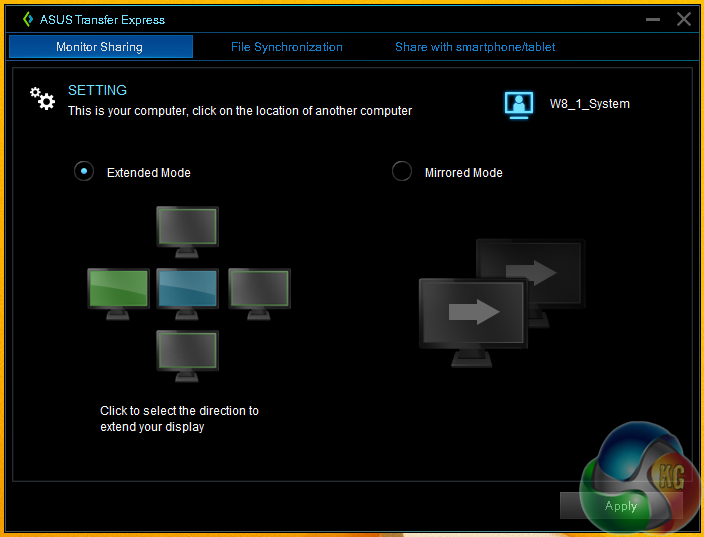The image size is (704, 537).
Task: Open the File Synchronization tab
Action: pos(286,47)
